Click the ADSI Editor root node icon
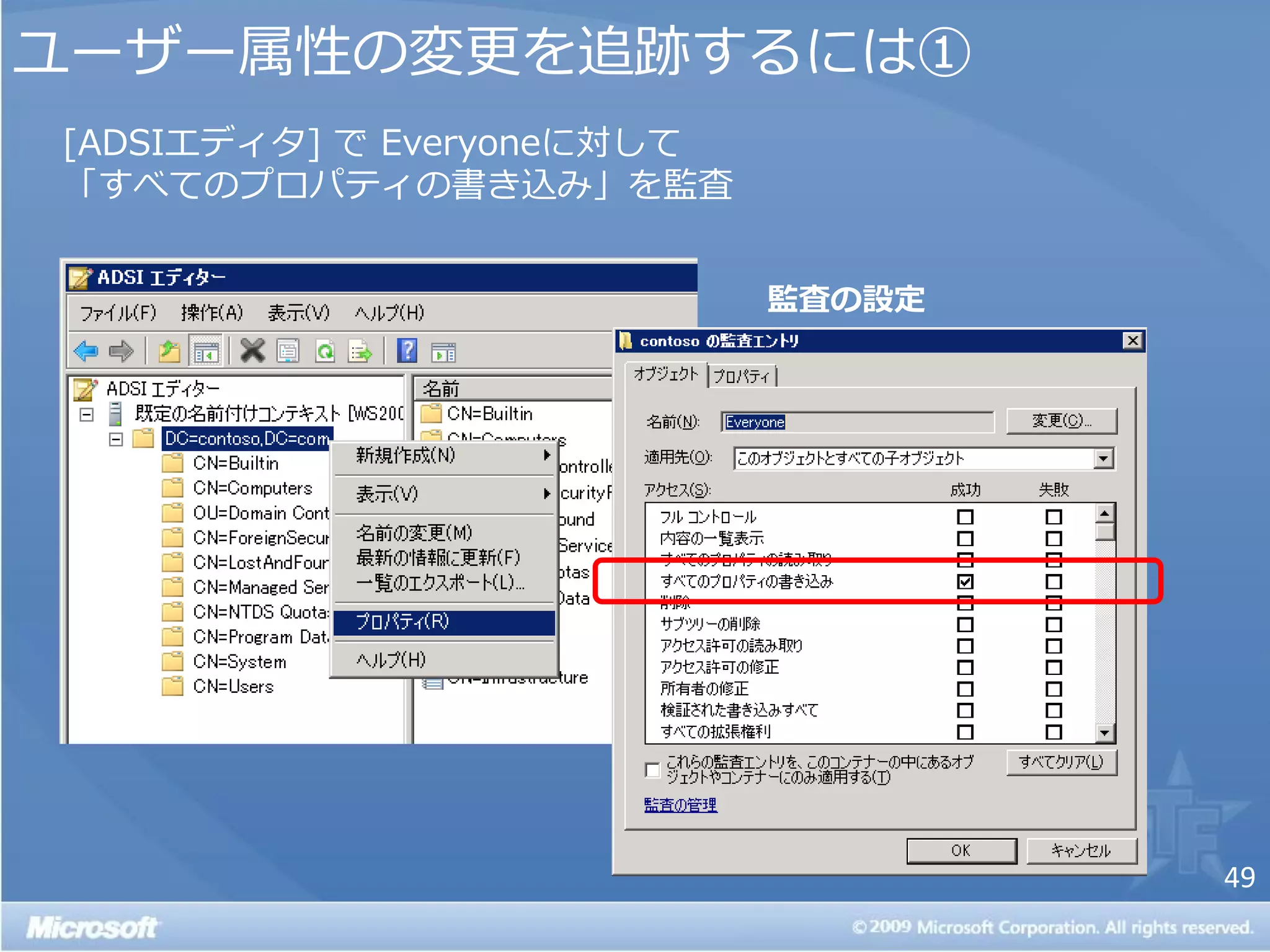 click(85, 389)
